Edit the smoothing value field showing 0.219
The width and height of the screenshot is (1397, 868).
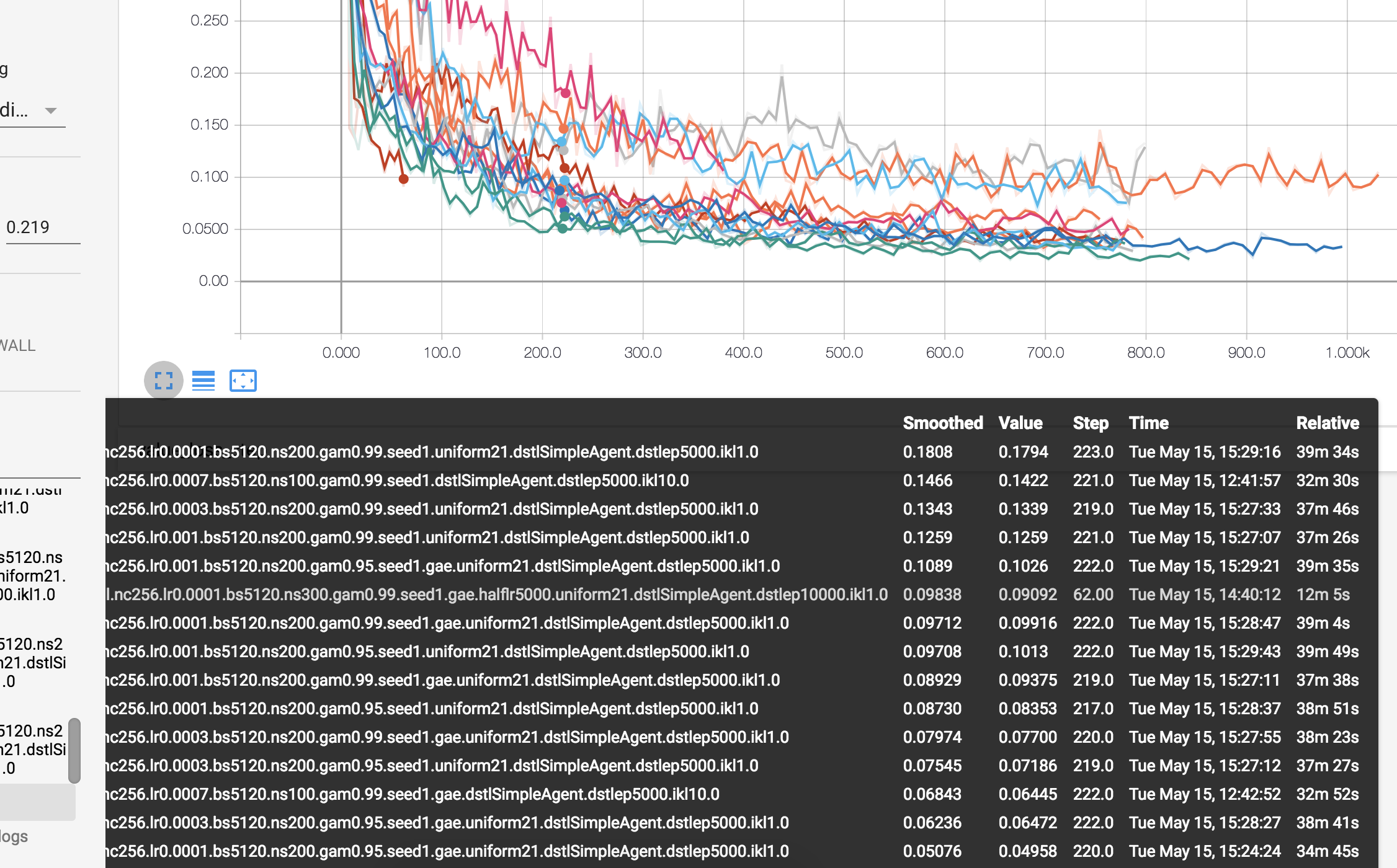tap(28, 227)
